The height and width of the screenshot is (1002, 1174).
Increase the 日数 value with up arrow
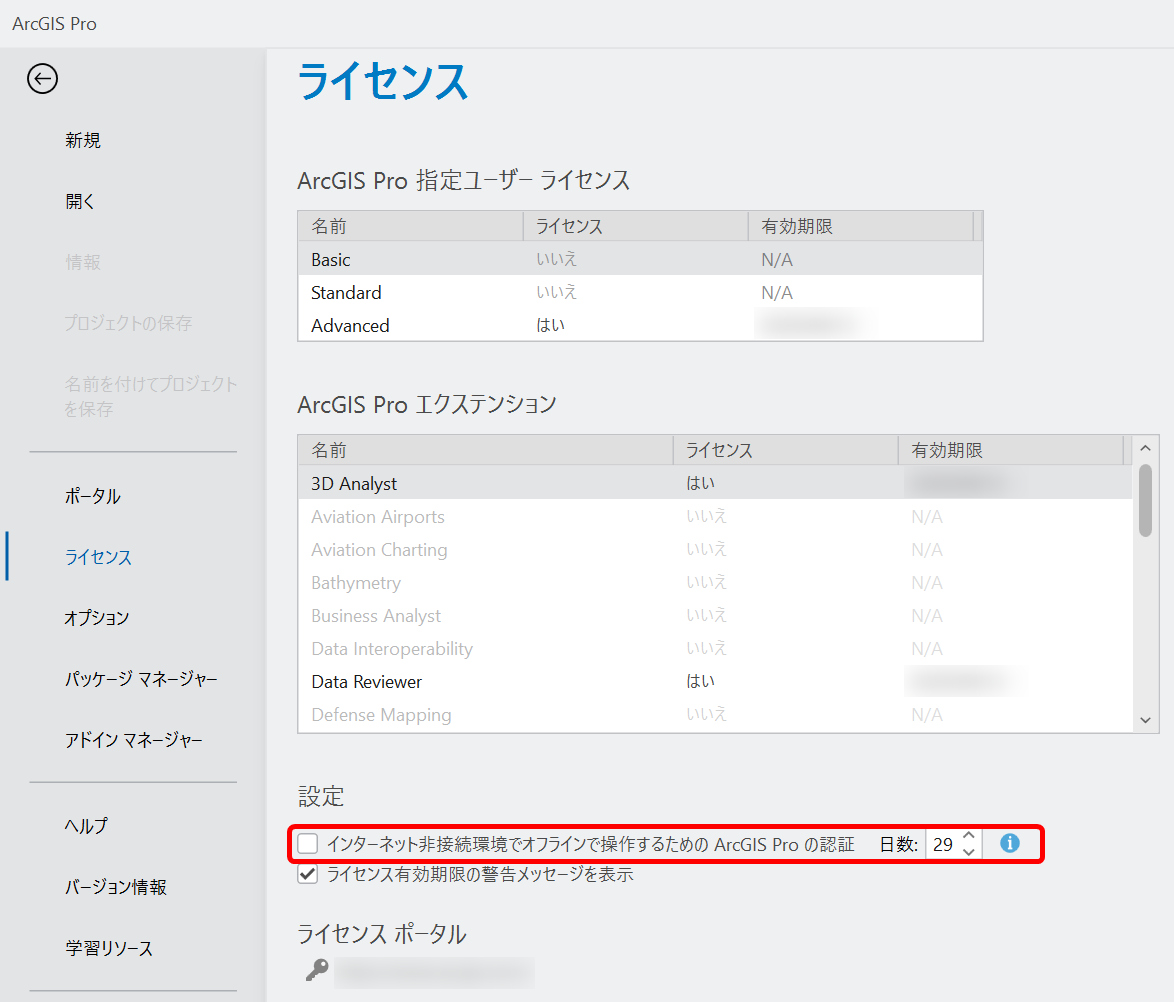tap(968, 836)
